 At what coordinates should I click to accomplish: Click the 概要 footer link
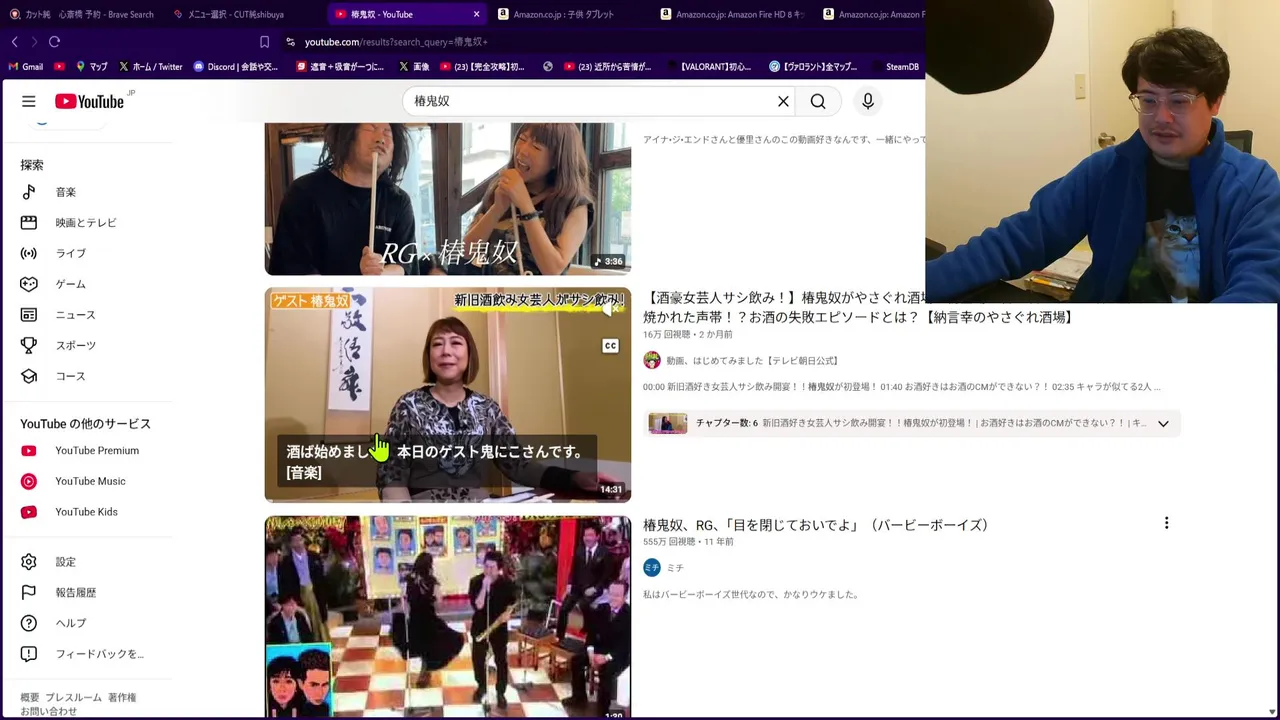pos(30,697)
